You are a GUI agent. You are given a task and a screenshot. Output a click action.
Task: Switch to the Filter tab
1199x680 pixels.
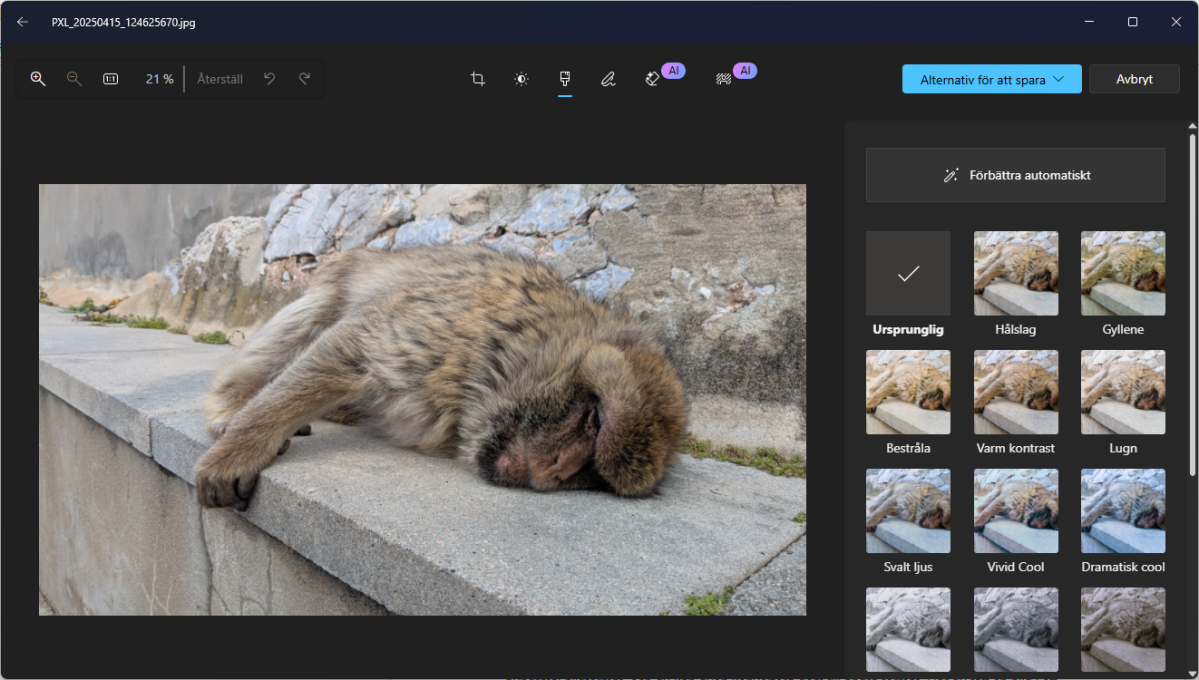pyautogui.click(x=565, y=78)
